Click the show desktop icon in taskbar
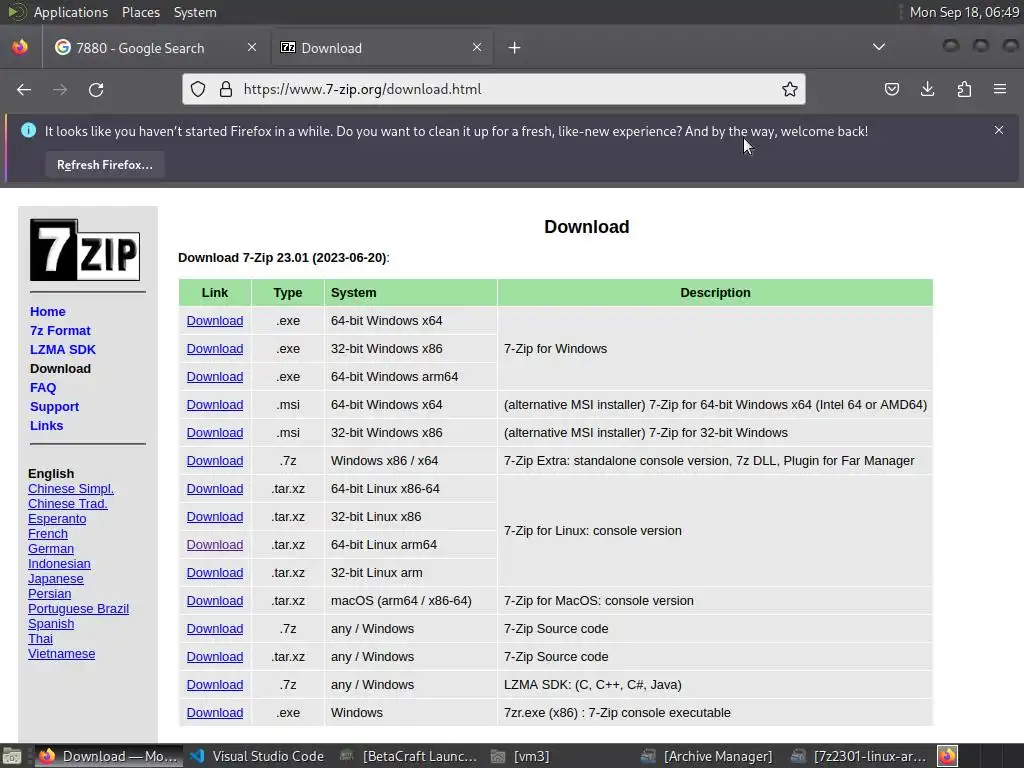 [12, 756]
